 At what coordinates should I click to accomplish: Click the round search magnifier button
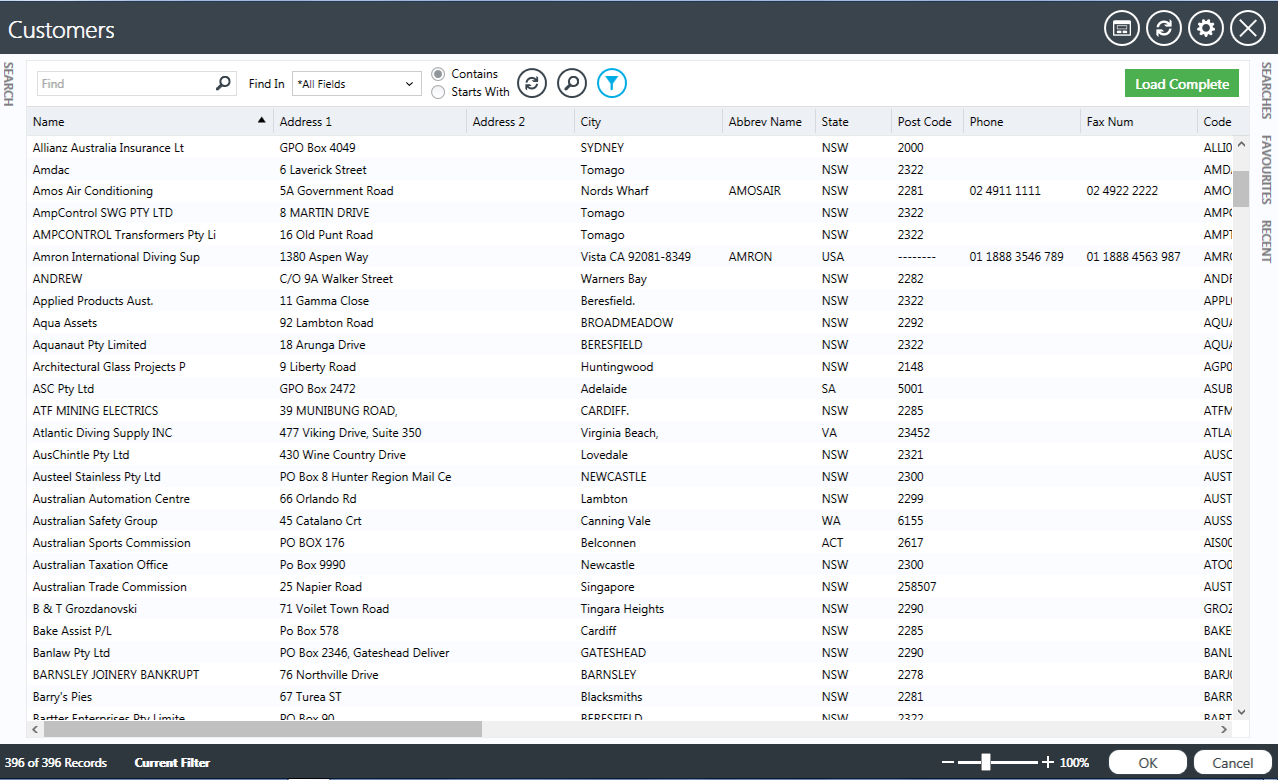pyautogui.click(x=572, y=83)
